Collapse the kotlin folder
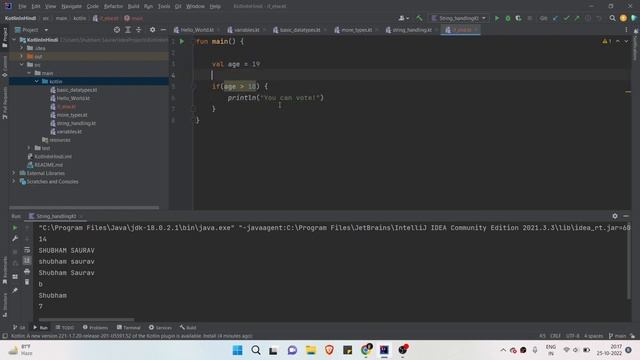This screenshot has height=360, width=640. pyautogui.click(x=37, y=81)
